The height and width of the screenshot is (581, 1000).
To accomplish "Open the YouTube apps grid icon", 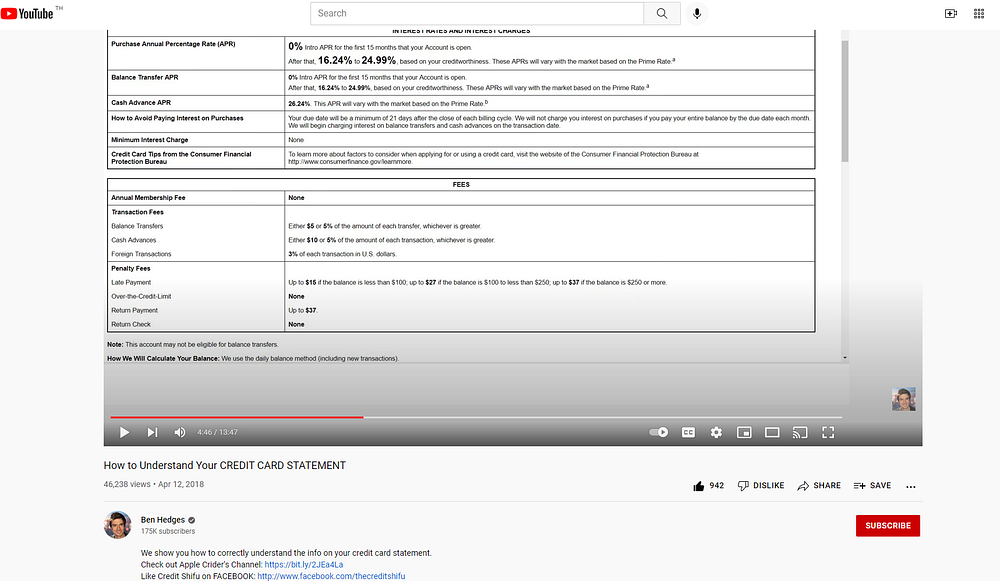I will click(x=978, y=13).
